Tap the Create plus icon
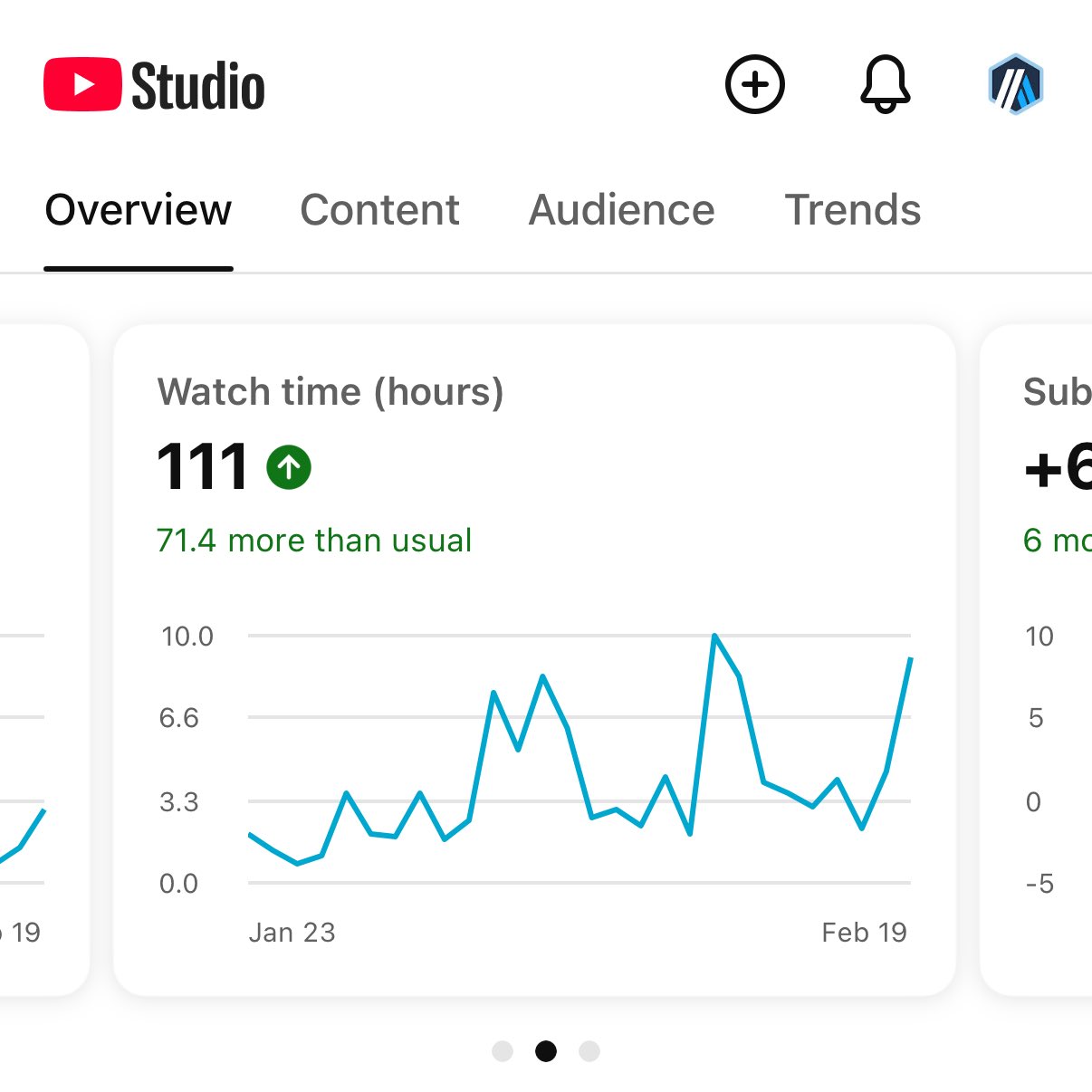The image size is (1092, 1092). [x=754, y=84]
